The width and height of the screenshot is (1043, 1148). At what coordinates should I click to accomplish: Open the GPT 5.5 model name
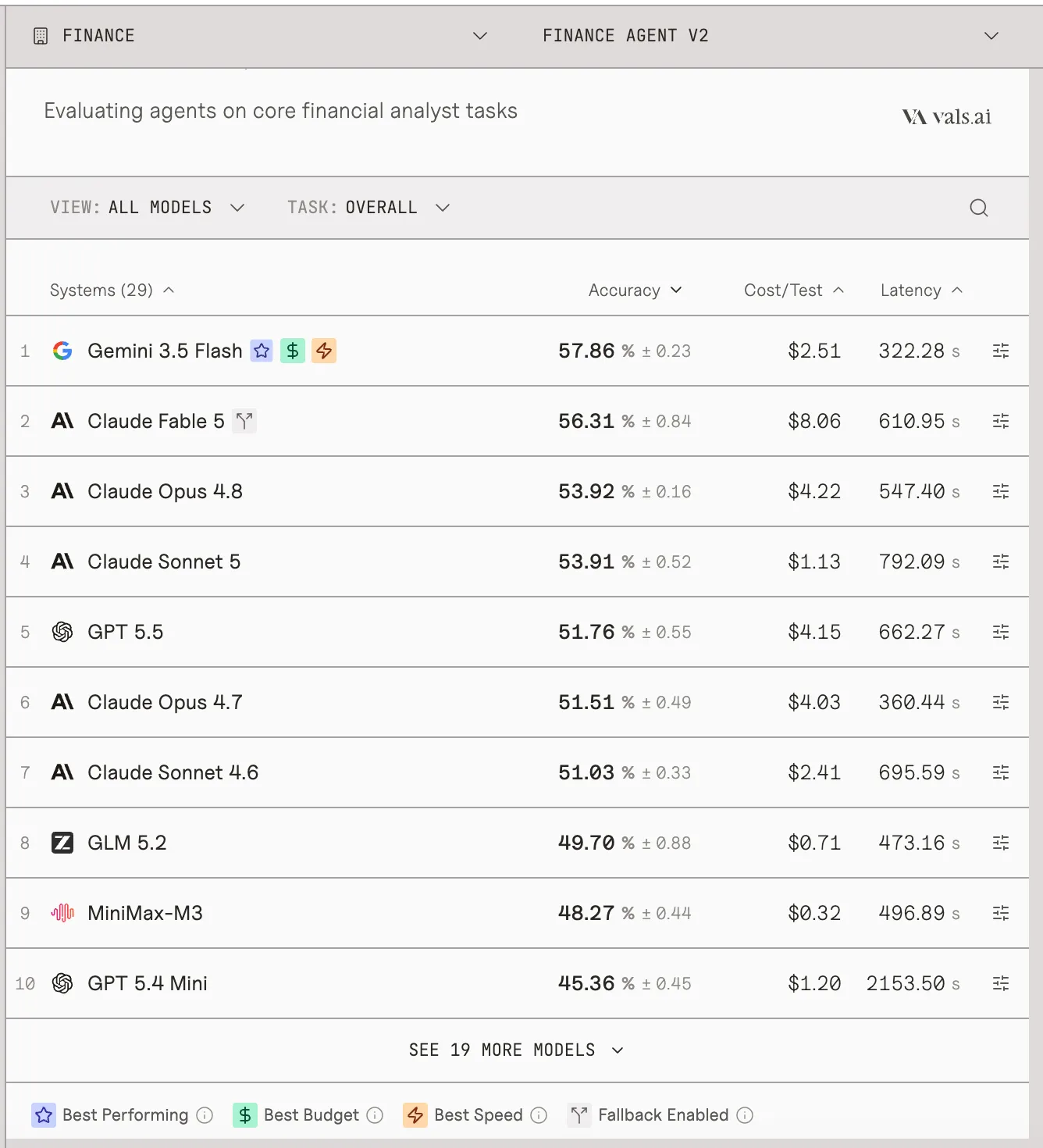coord(125,632)
